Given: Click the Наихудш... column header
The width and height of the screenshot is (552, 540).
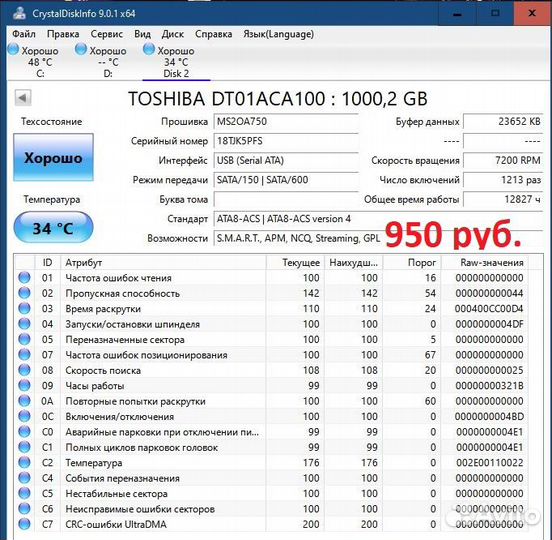Looking at the screenshot, I should (x=353, y=263).
